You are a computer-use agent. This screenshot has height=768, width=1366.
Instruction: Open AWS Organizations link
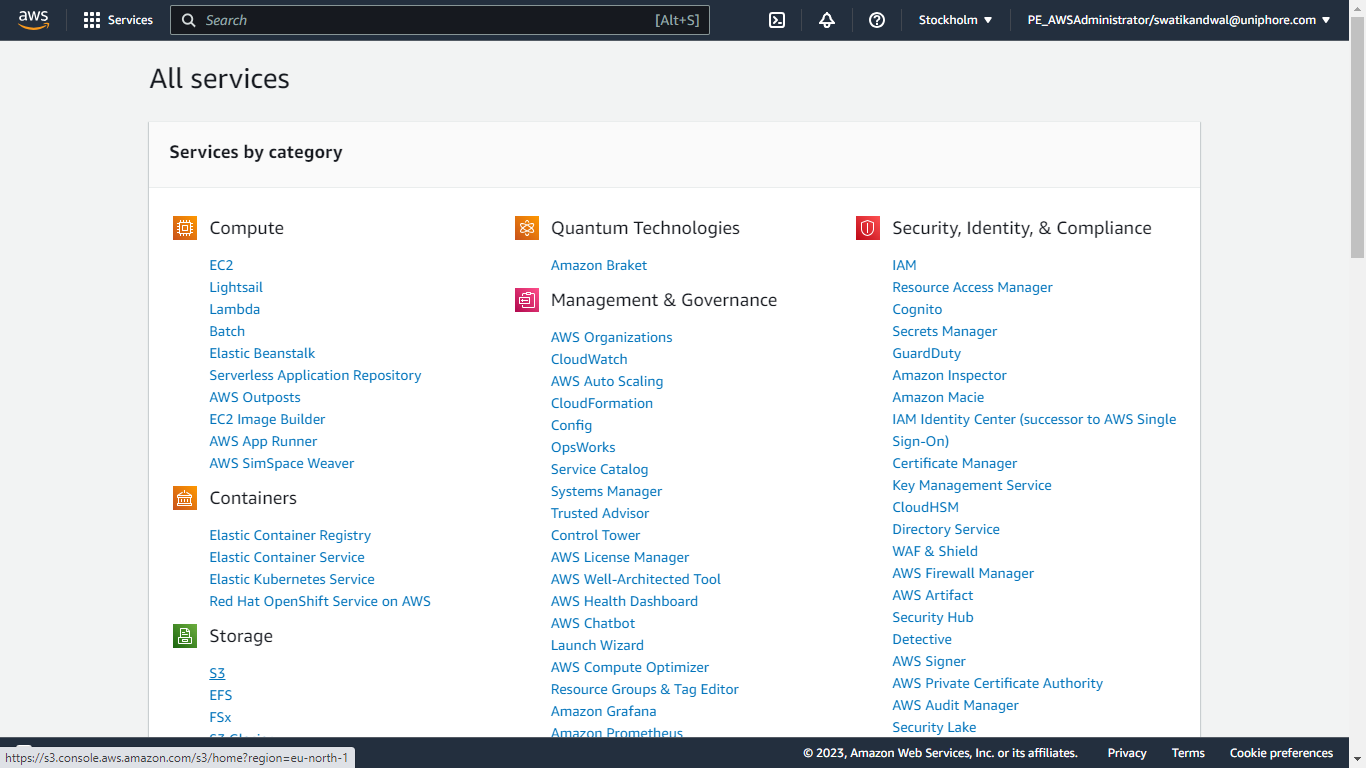point(612,337)
